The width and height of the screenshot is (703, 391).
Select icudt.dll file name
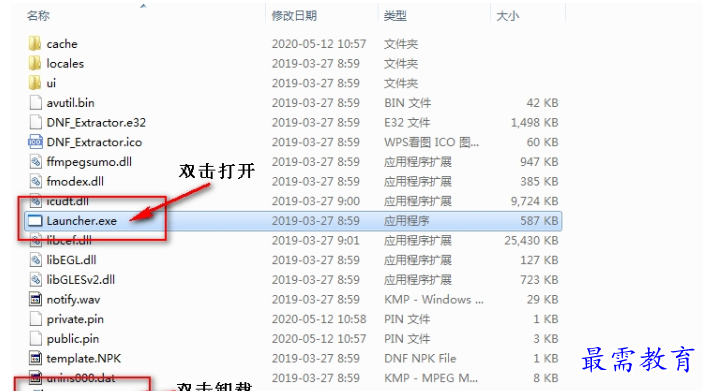(x=67, y=202)
